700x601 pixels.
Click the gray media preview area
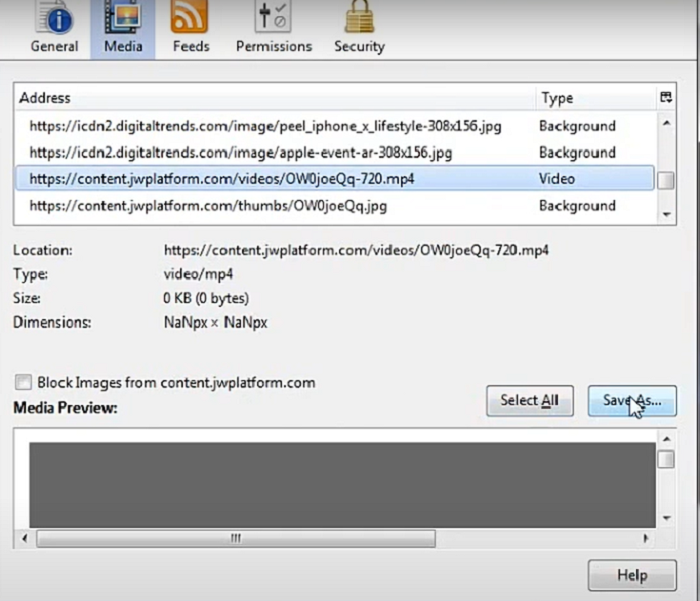(342, 485)
